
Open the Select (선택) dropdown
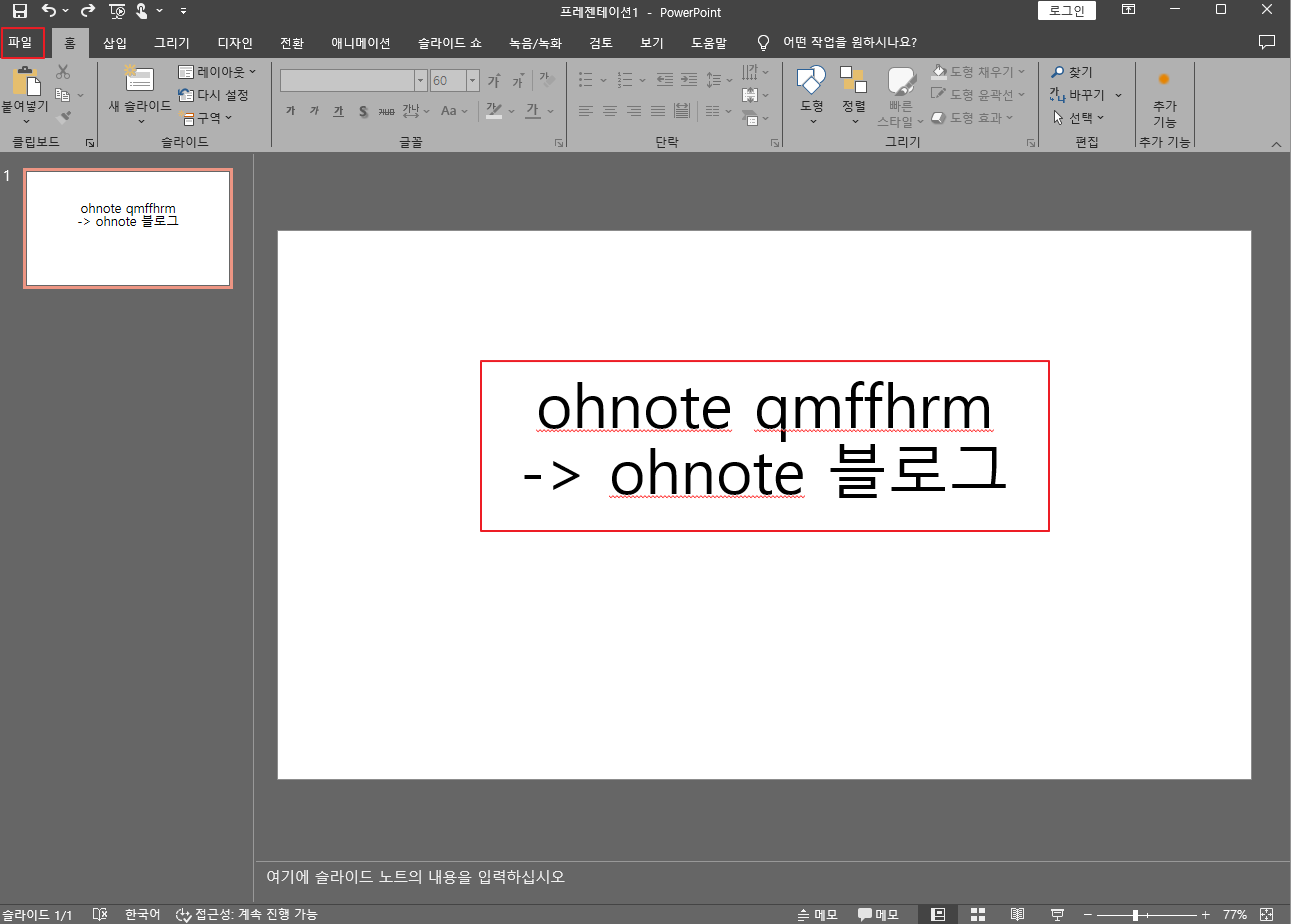(x=1078, y=117)
